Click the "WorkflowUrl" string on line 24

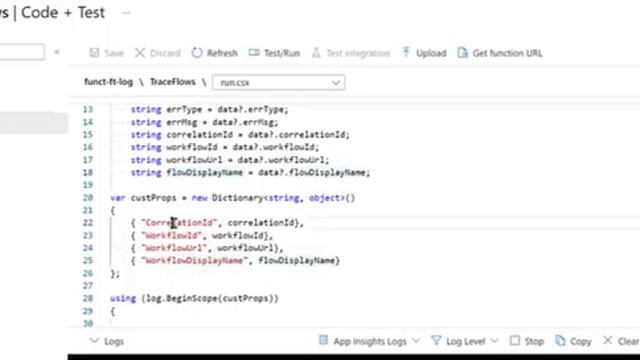pos(174,248)
